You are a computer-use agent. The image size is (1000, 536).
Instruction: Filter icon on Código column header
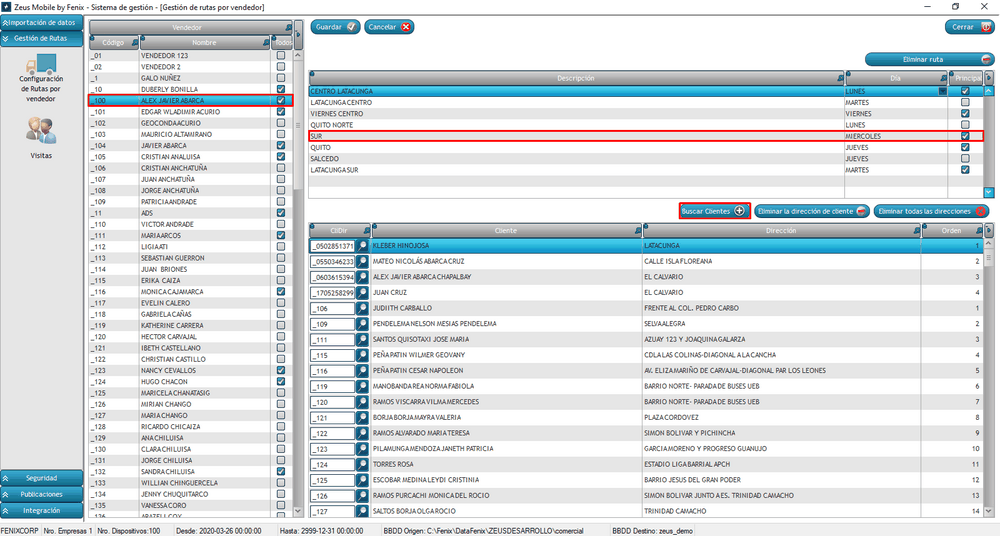click(x=135, y=43)
